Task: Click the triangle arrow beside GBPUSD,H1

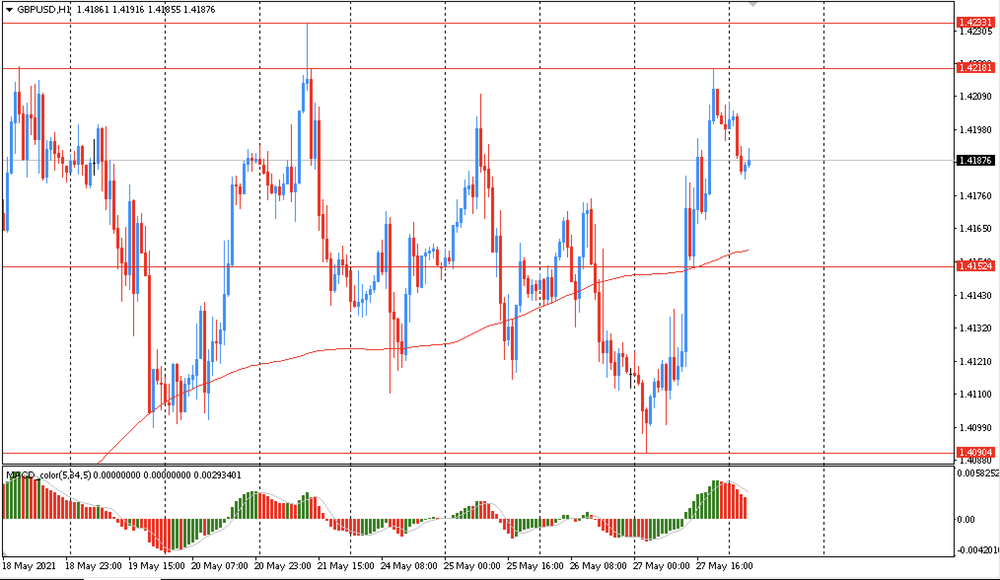Action: pyautogui.click(x=9, y=8)
